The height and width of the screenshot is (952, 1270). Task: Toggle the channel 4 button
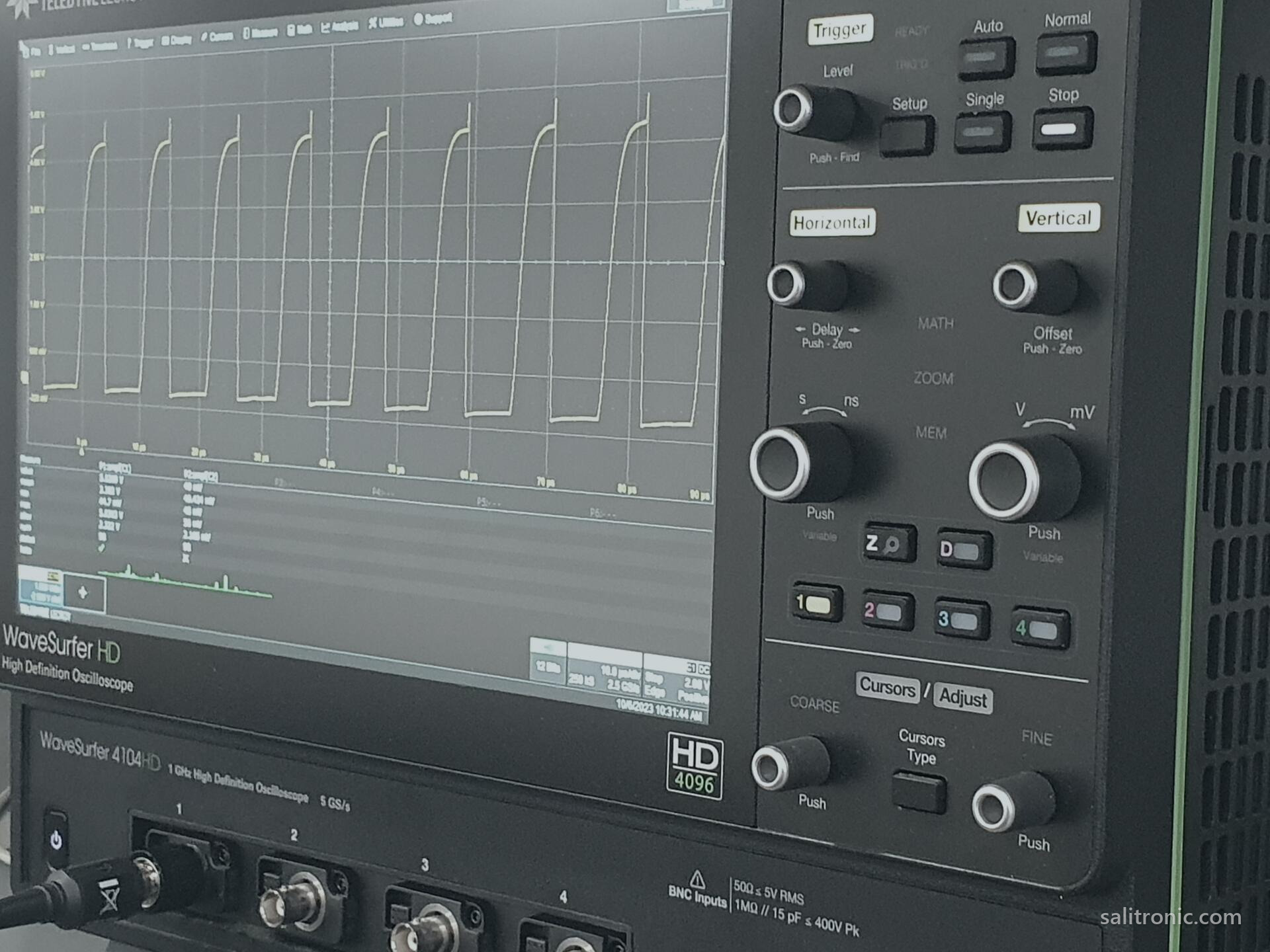pyautogui.click(x=1041, y=629)
